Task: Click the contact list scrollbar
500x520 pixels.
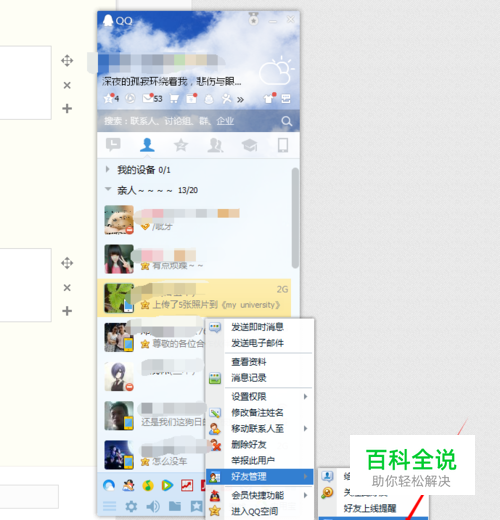Action: pos(295,218)
